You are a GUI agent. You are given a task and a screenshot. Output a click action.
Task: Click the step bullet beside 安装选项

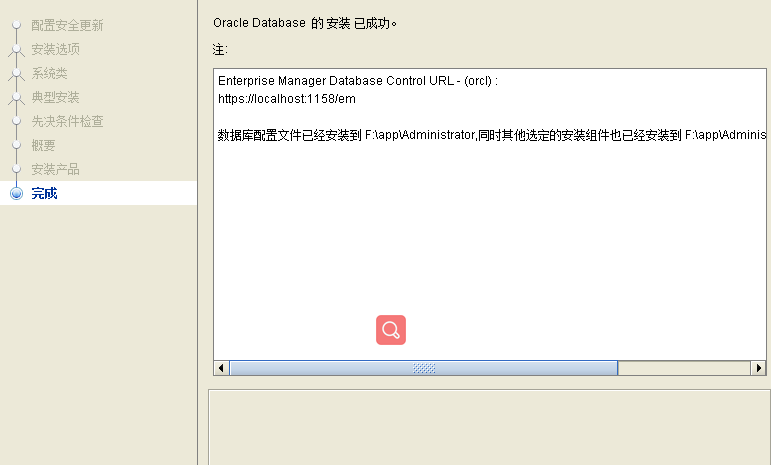pos(17,49)
